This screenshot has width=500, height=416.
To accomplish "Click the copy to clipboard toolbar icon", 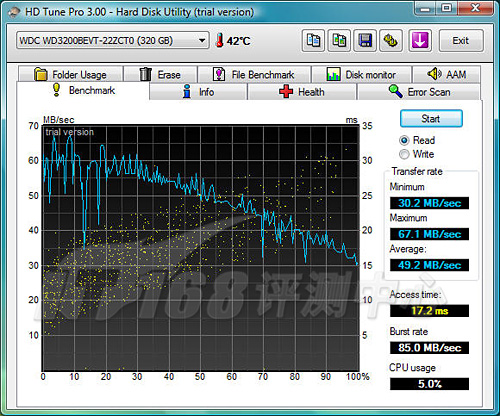I will pyautogui.click(x=313, y=41).
